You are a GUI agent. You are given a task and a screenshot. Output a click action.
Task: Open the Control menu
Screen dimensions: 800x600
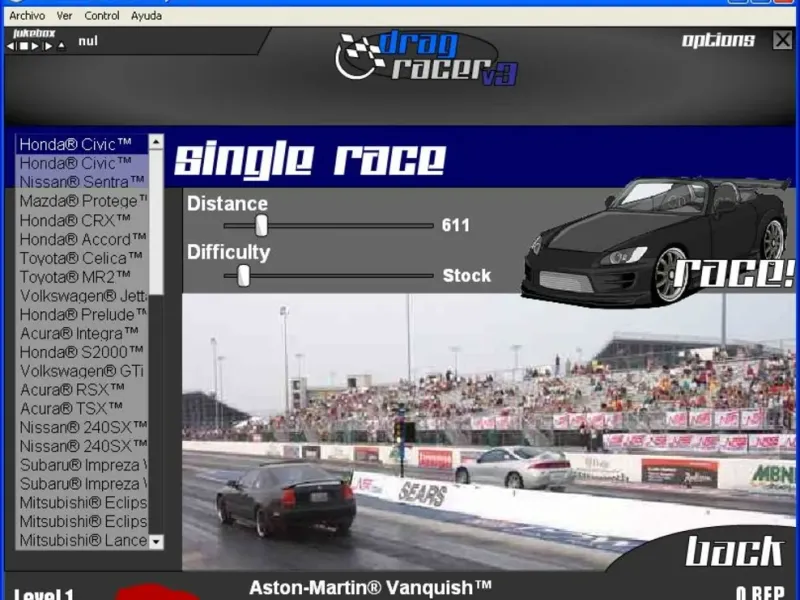point(102,16)
